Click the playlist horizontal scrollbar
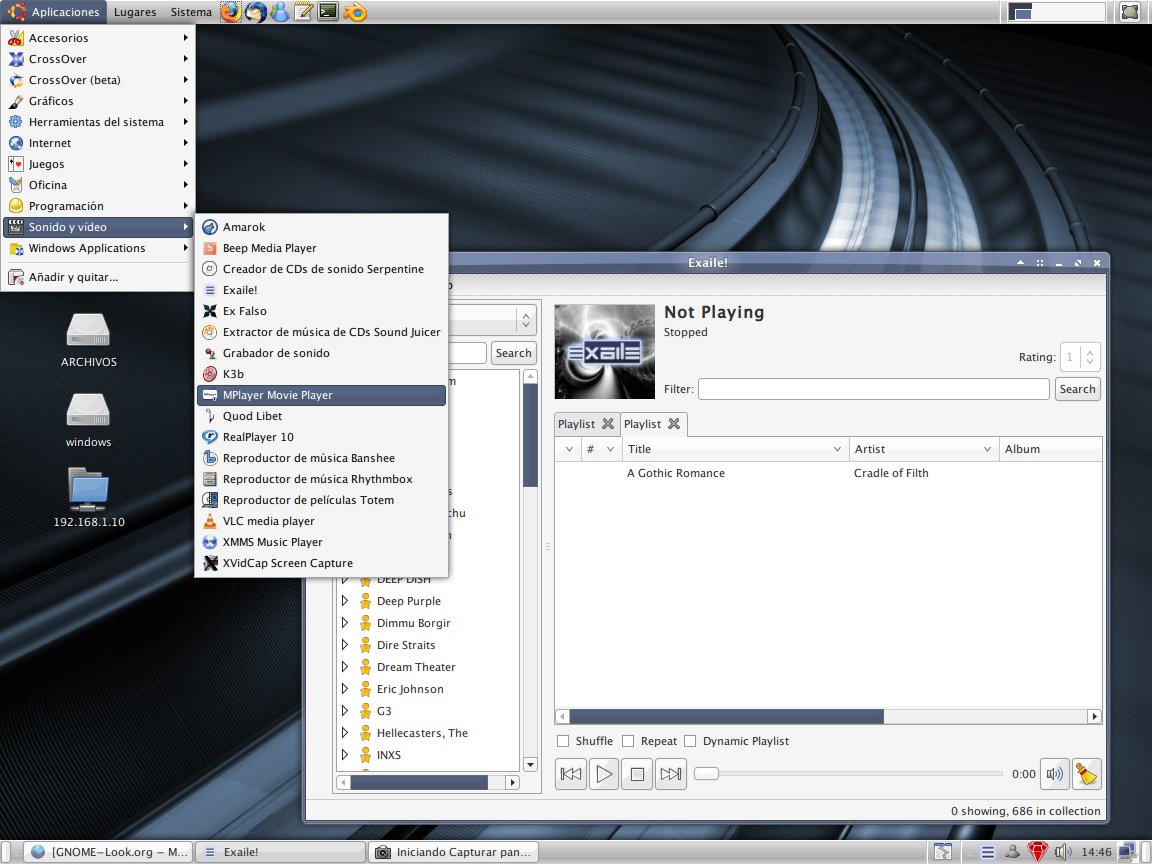1152x864 pixels. tap(727, 716)
